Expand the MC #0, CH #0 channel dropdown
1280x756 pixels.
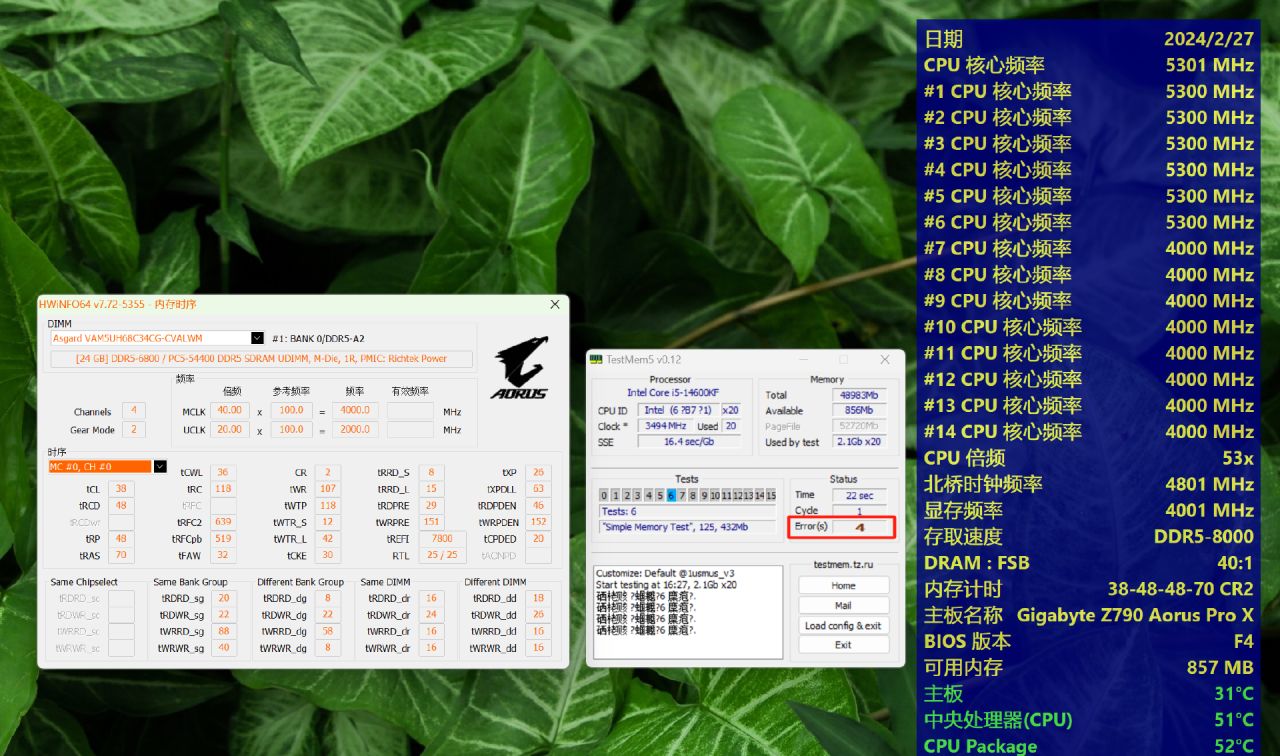tap(159, 467)
